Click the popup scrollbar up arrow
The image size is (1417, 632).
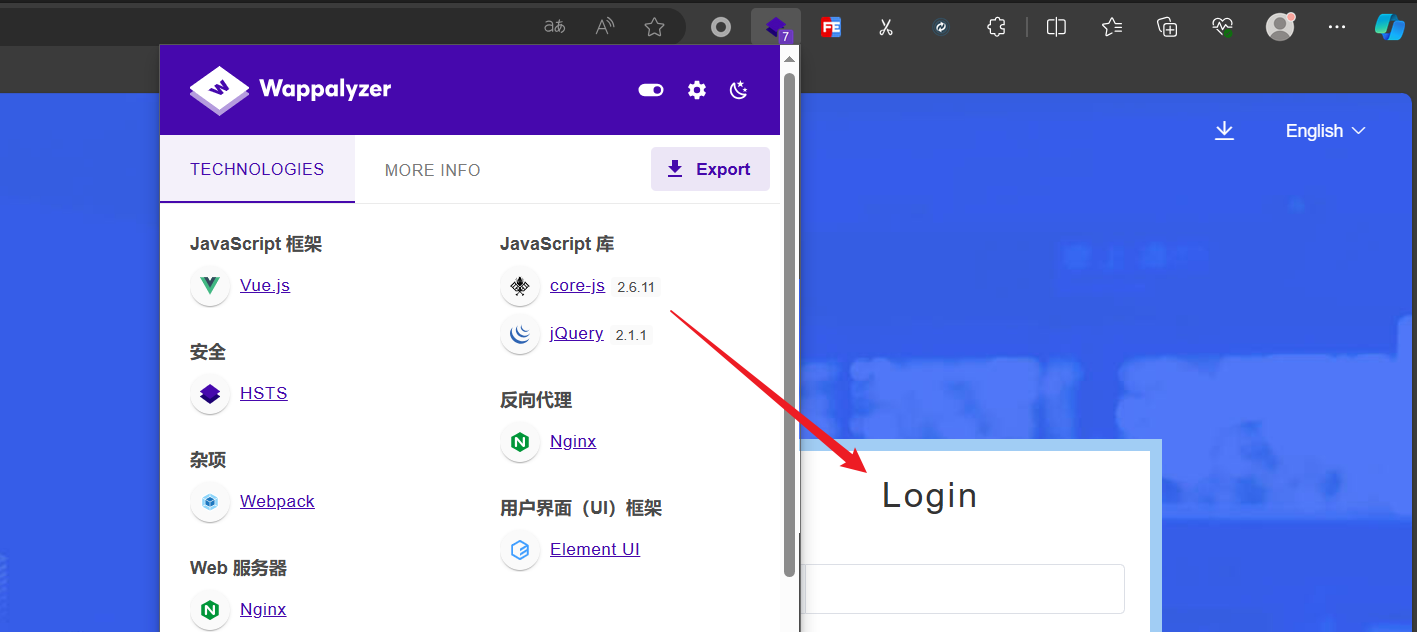(789, 58)
